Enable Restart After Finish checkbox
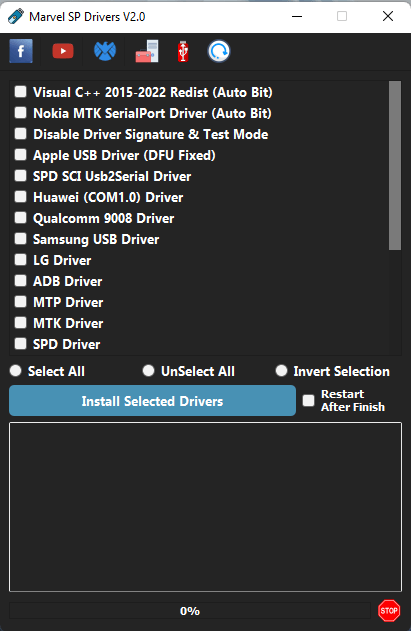This screenshot has width=411, height=631. 308,400
